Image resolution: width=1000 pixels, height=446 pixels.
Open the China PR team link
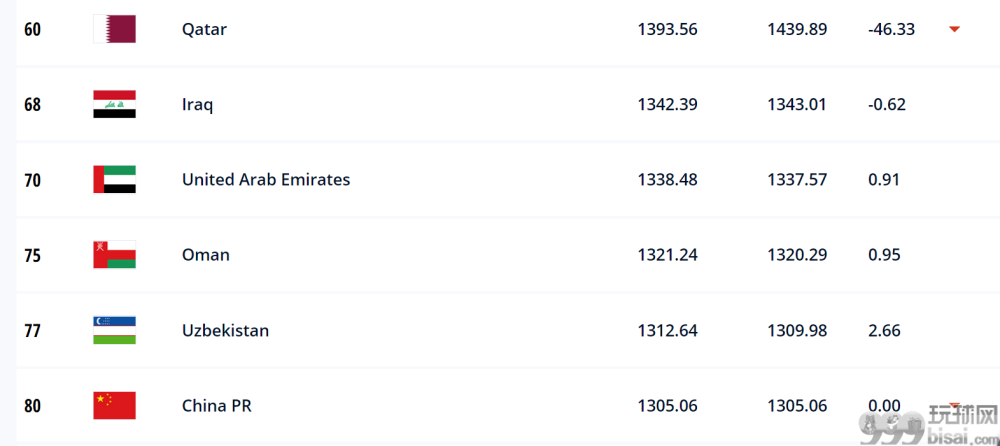216,406
